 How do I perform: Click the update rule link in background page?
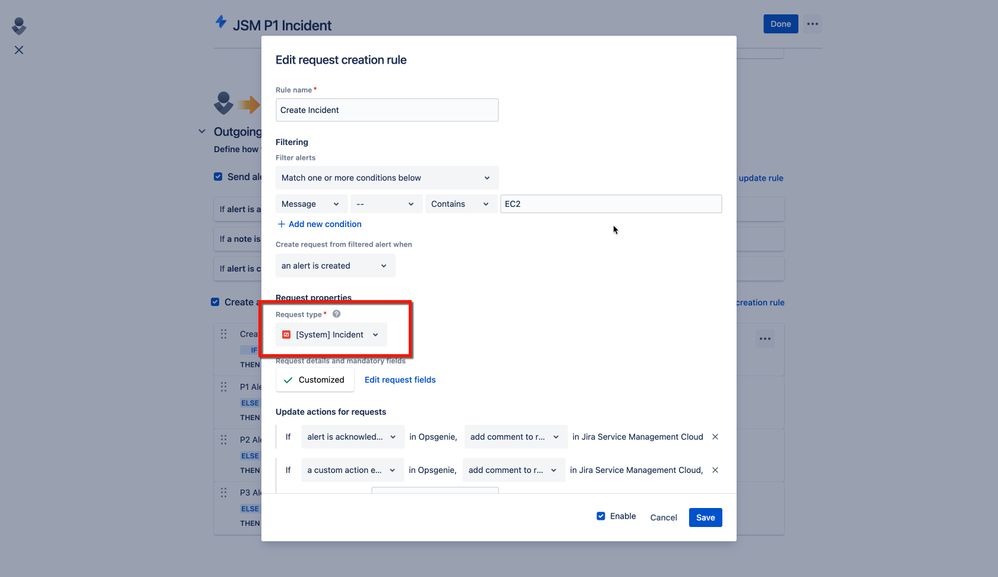tap(761, 178)
